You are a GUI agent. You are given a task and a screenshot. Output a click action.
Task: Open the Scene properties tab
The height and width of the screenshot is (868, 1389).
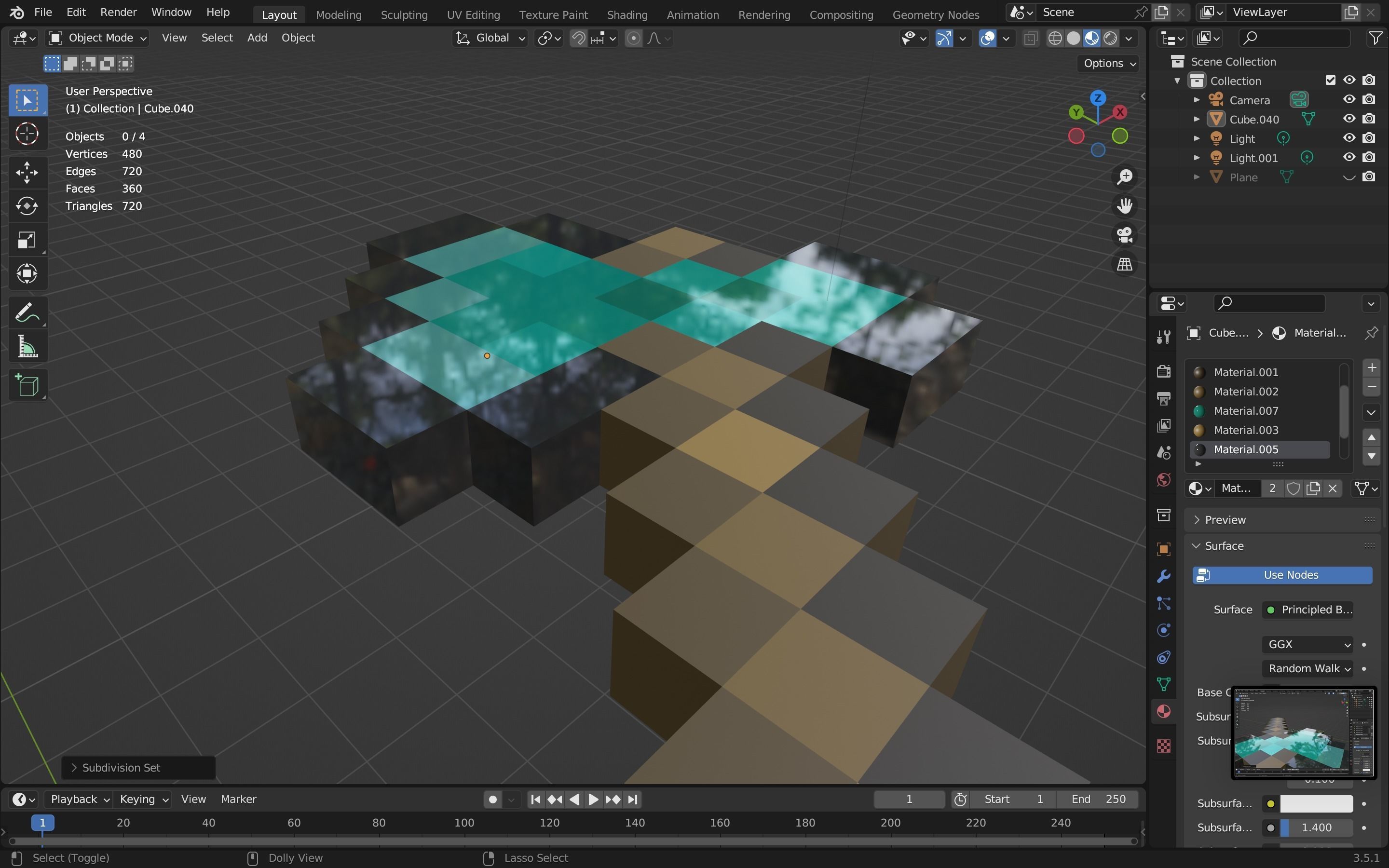click(x=1163, y=452)
